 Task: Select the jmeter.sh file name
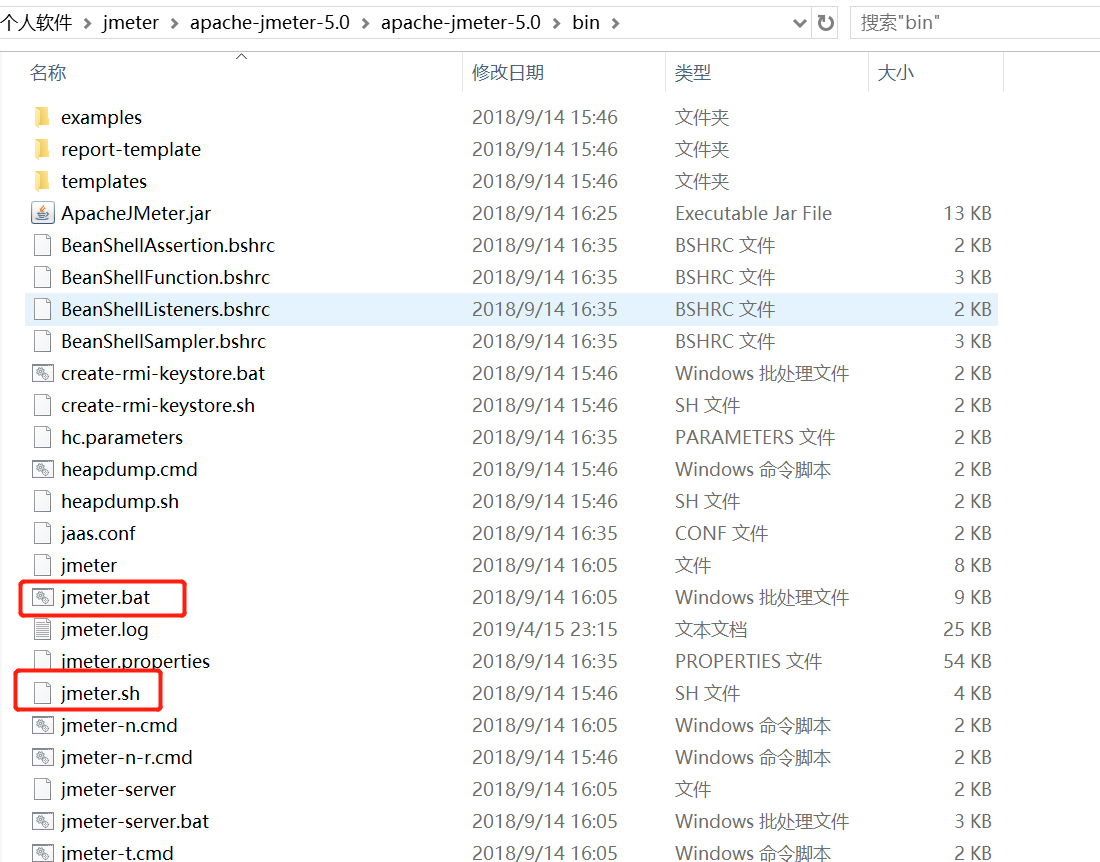tap(100, 693)
